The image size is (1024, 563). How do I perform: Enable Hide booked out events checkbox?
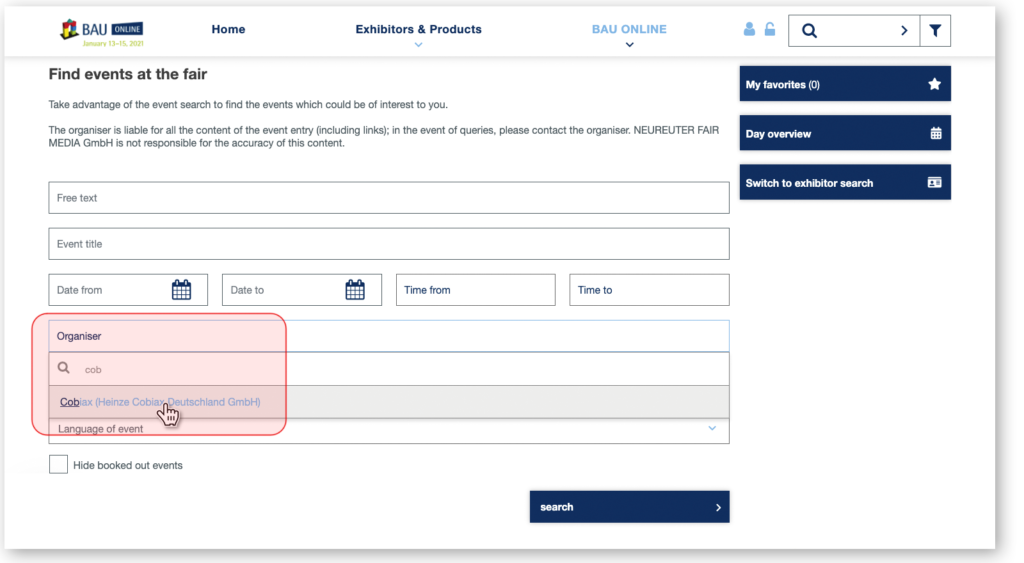pyautogui.click(x=59, y=465)
